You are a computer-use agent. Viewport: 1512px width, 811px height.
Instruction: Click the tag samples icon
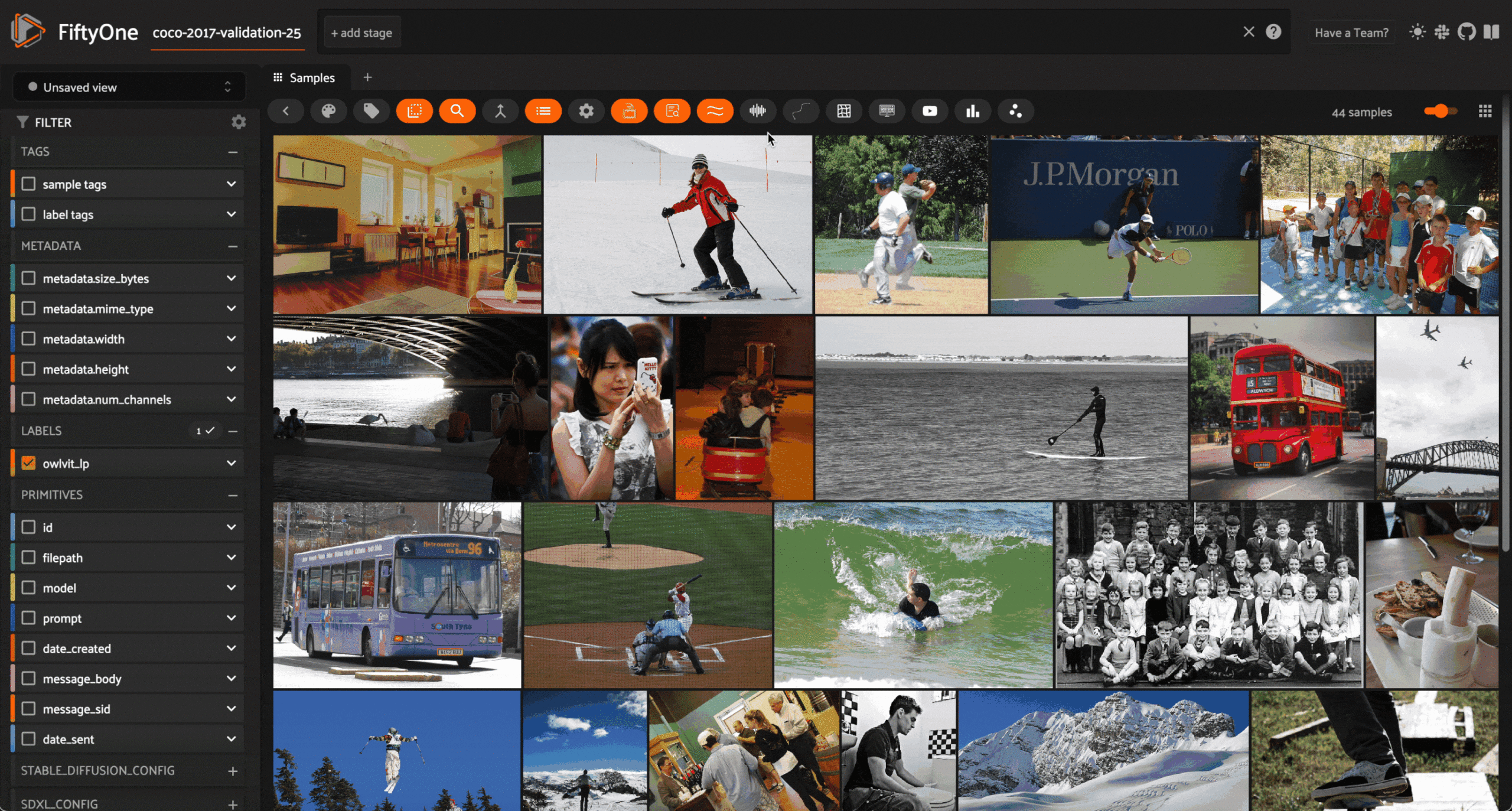[372, 111]
